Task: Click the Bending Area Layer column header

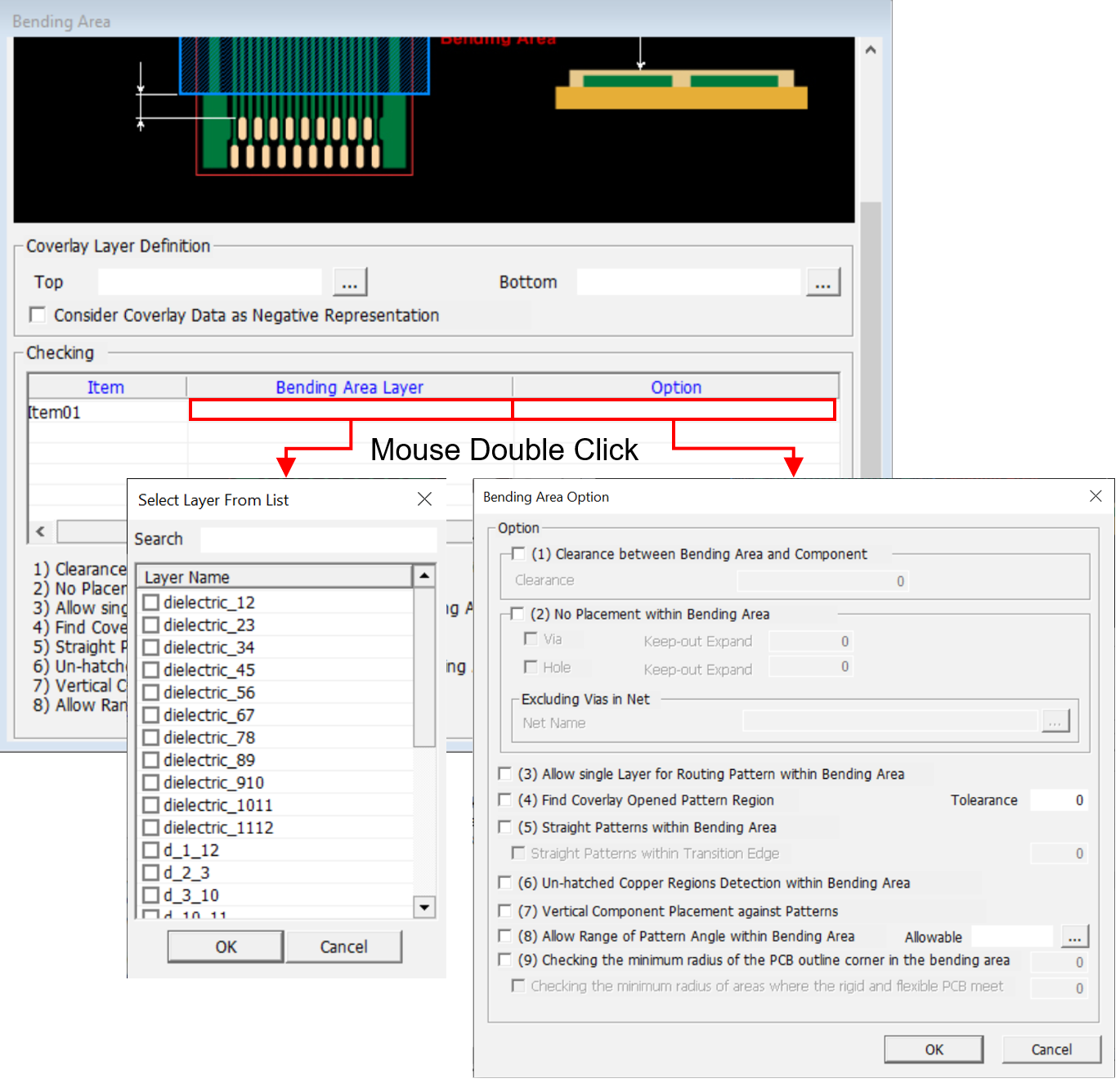Action: pos(349,387)
